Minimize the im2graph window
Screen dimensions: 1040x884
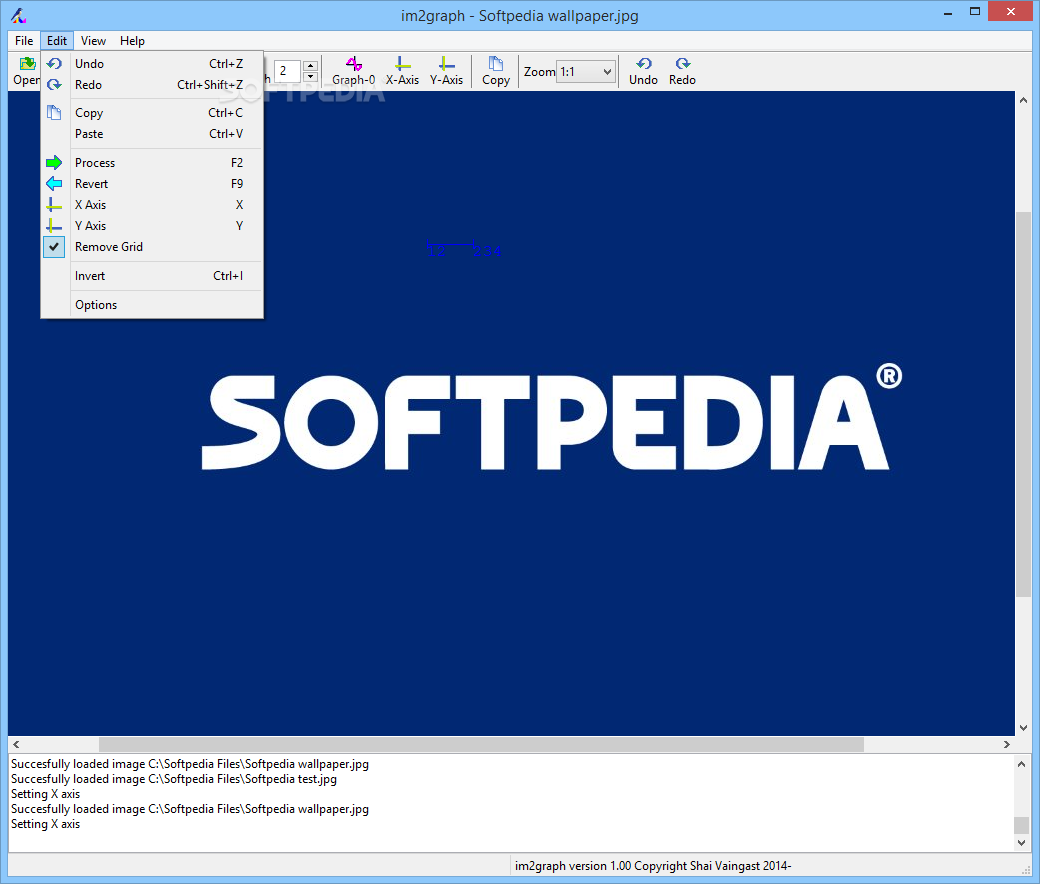[948, 12]
